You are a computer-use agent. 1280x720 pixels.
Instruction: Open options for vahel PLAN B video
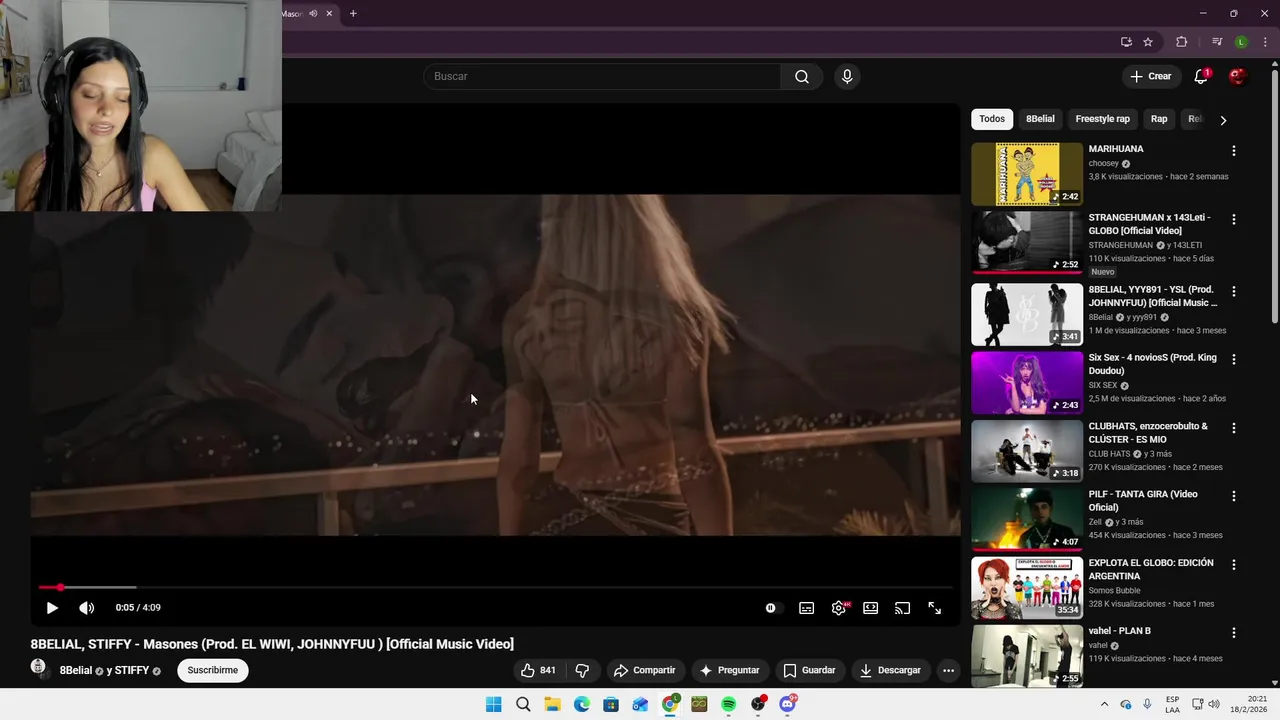click(x=1233, y=633)
